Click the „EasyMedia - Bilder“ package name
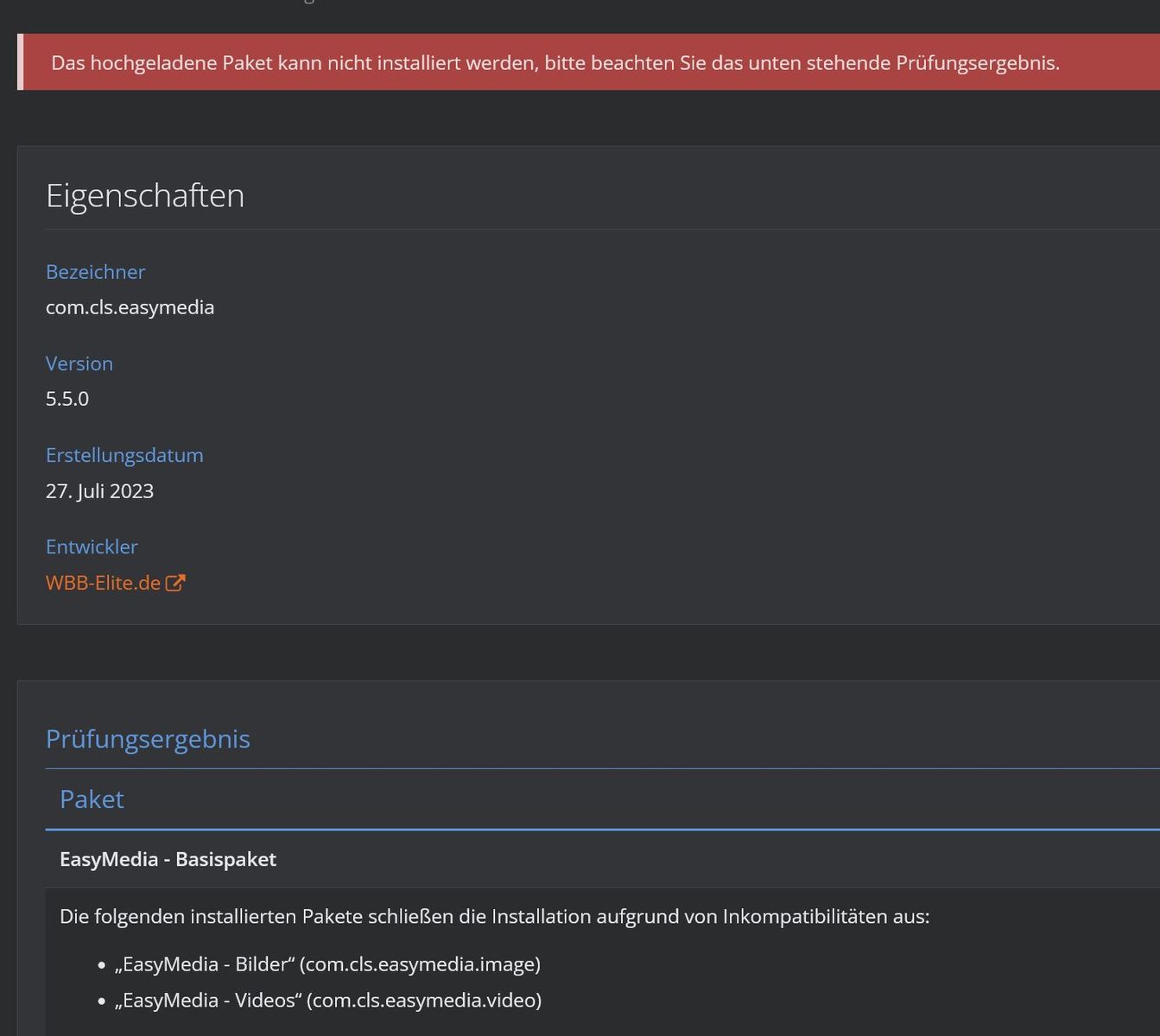This screenshot has width=1160, height=1036. 204,963
